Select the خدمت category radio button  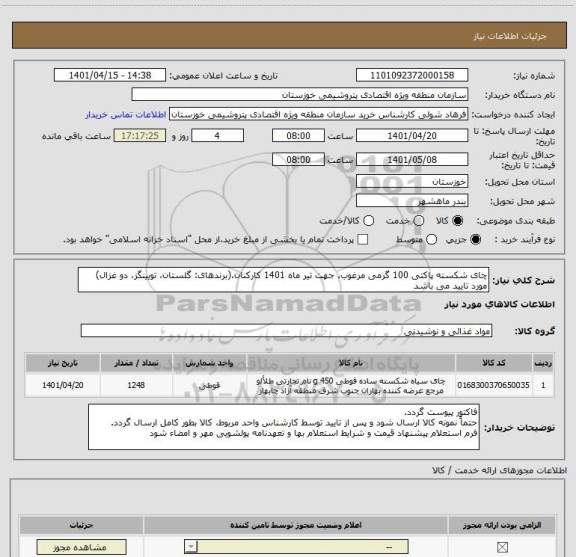click(419, 220)
